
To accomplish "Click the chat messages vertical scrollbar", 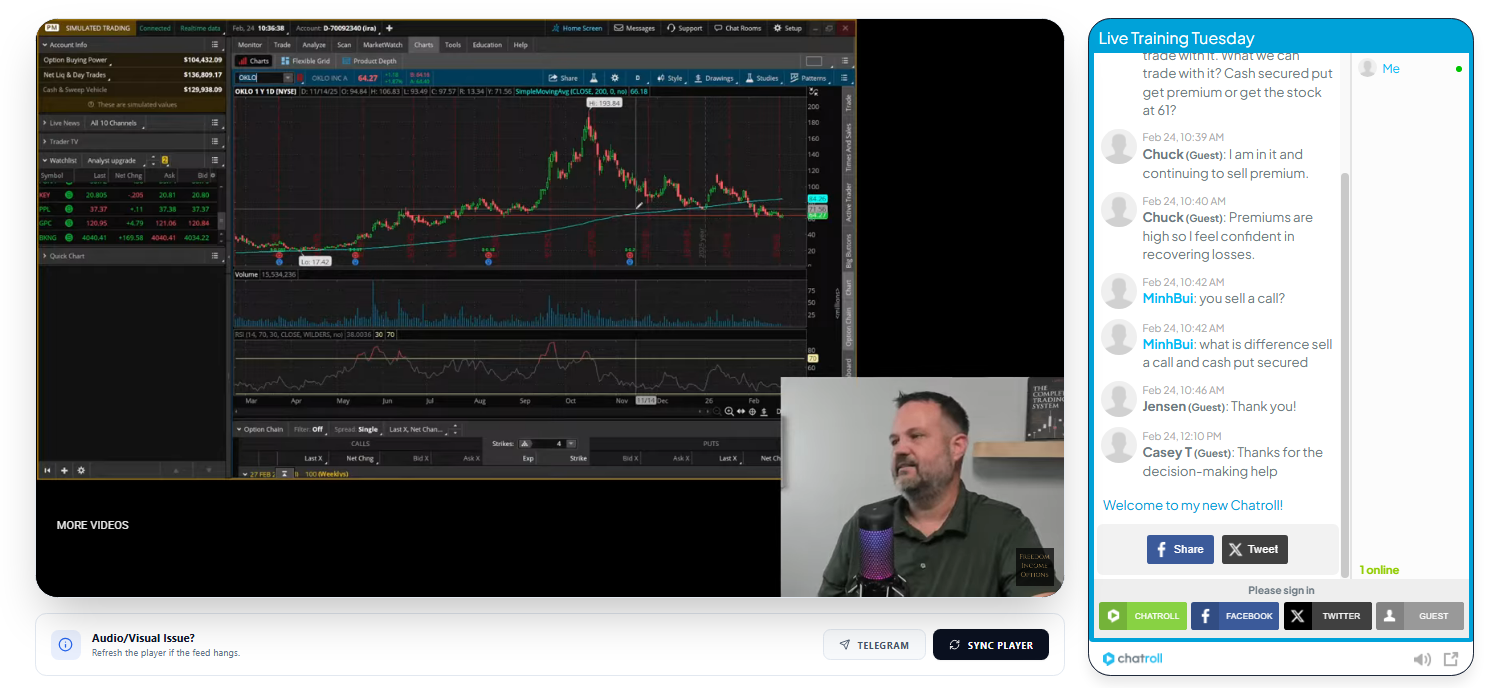I will click(1345, 350).
